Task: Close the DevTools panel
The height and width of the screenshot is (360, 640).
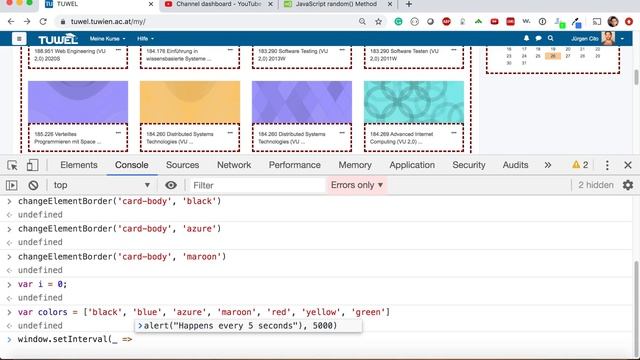Action: 628,165
